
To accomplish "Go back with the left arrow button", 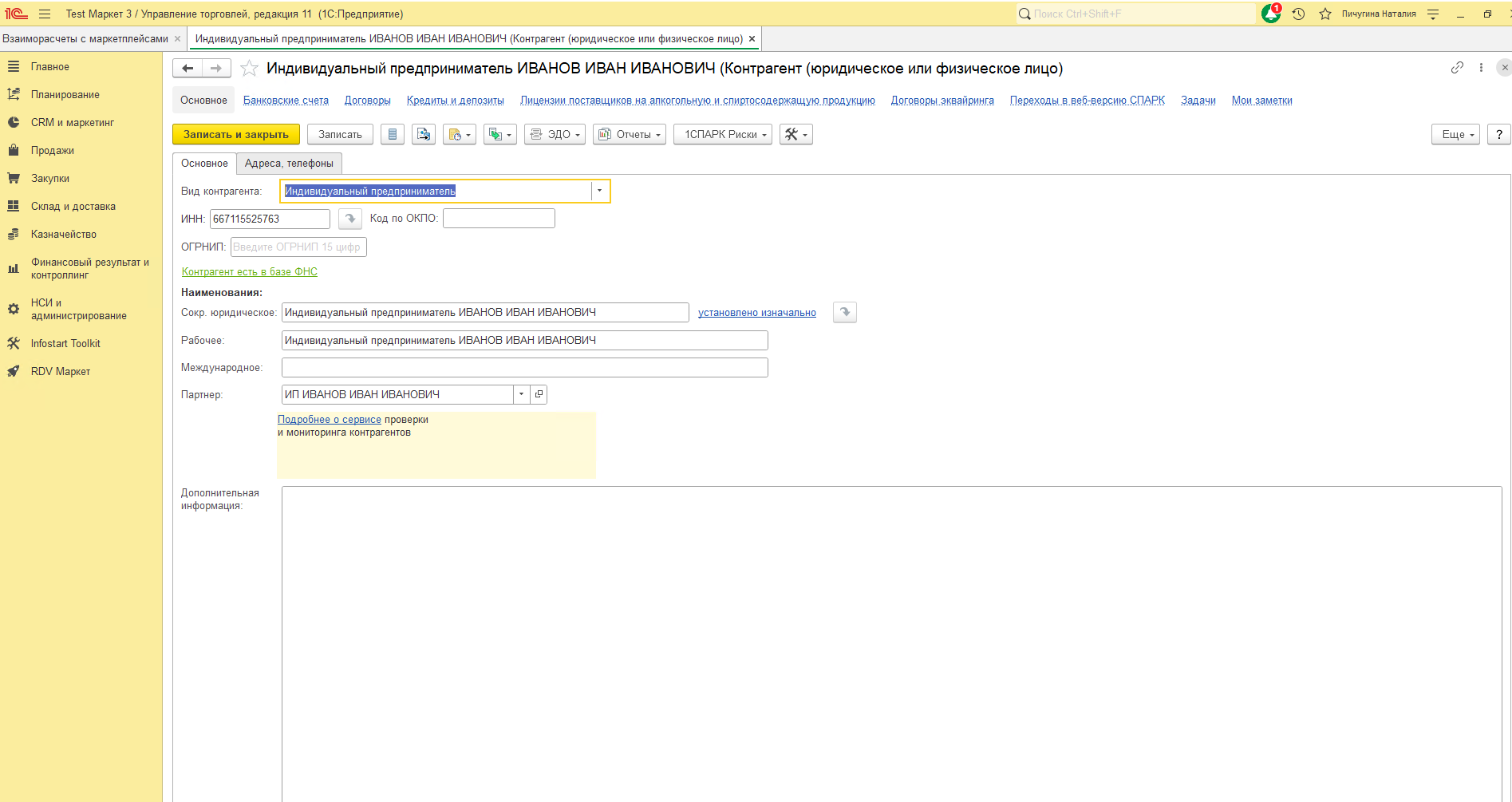I will 188,69.
